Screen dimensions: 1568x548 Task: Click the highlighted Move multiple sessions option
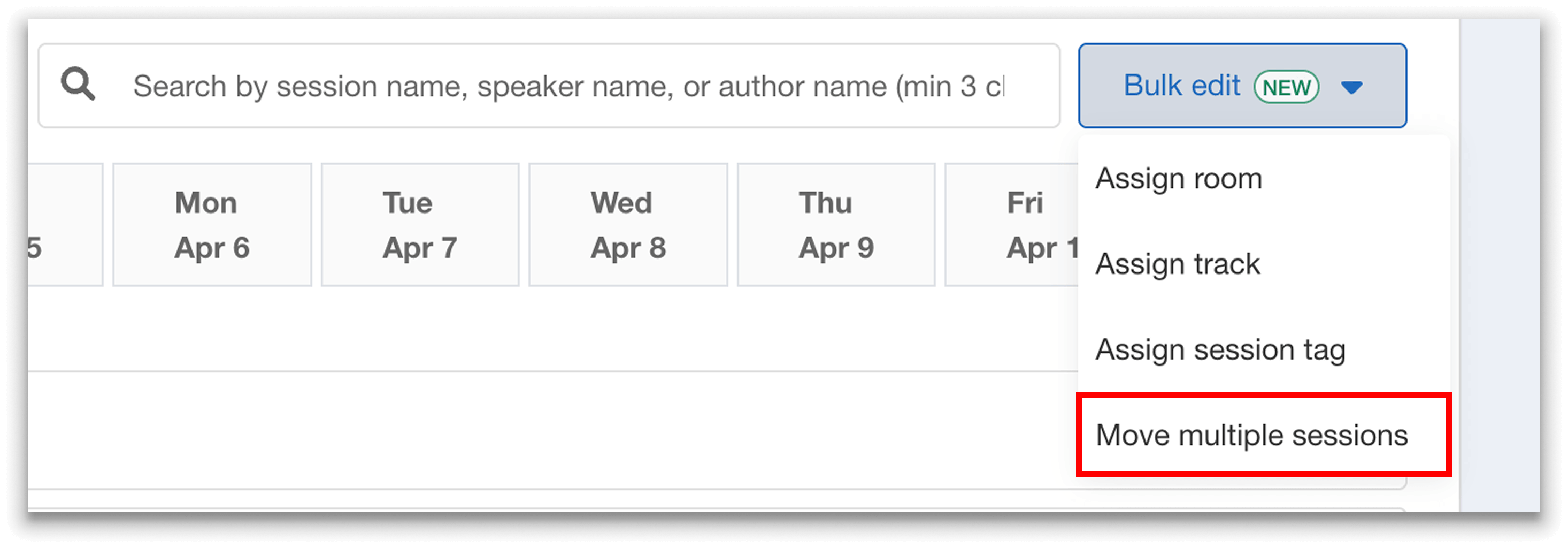tap(1251, 435)
